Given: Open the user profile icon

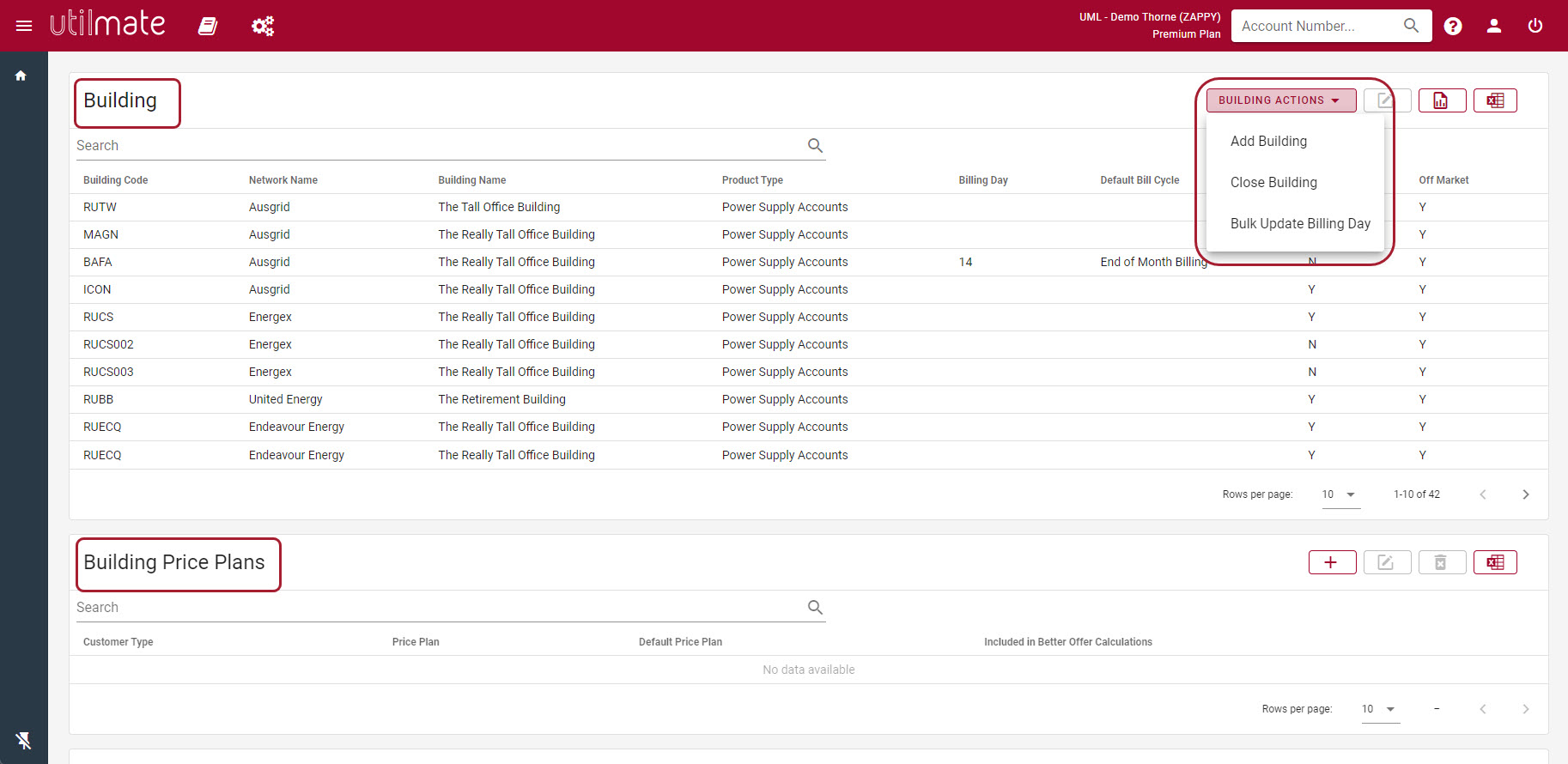Looking at the screenshot, I should point(1494,26).
